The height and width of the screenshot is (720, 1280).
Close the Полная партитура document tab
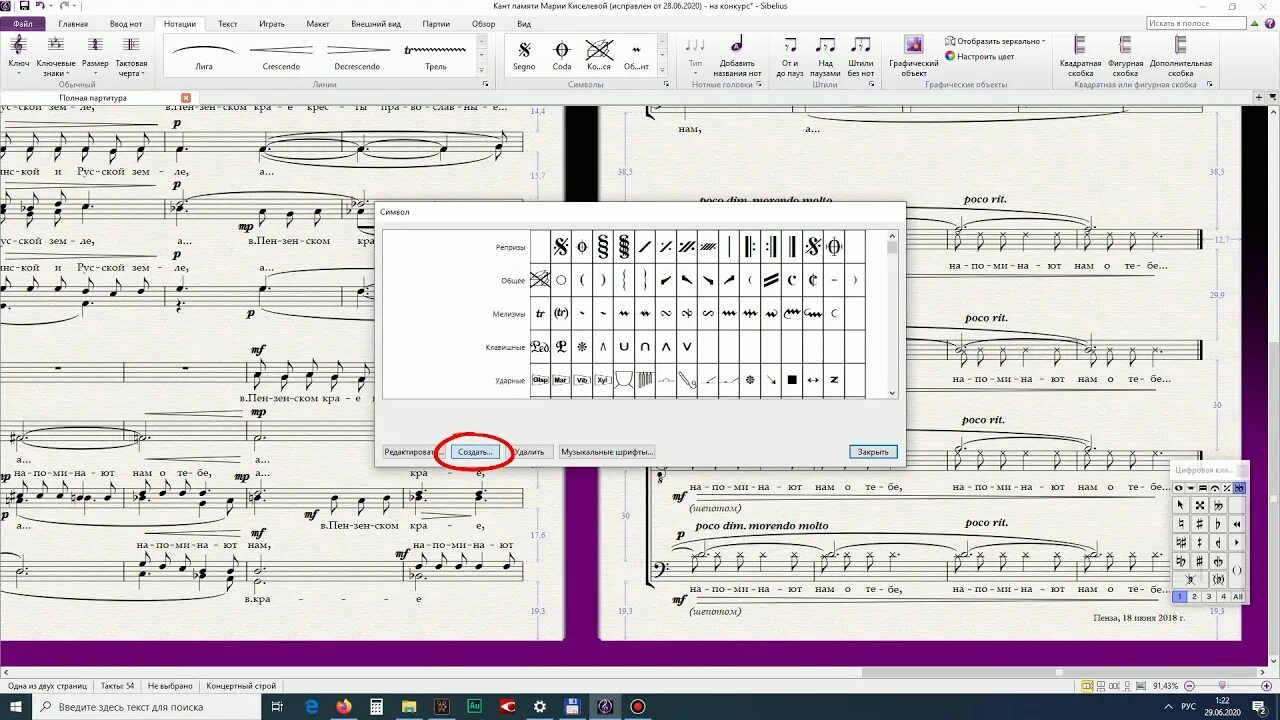(x=185, y=98)
